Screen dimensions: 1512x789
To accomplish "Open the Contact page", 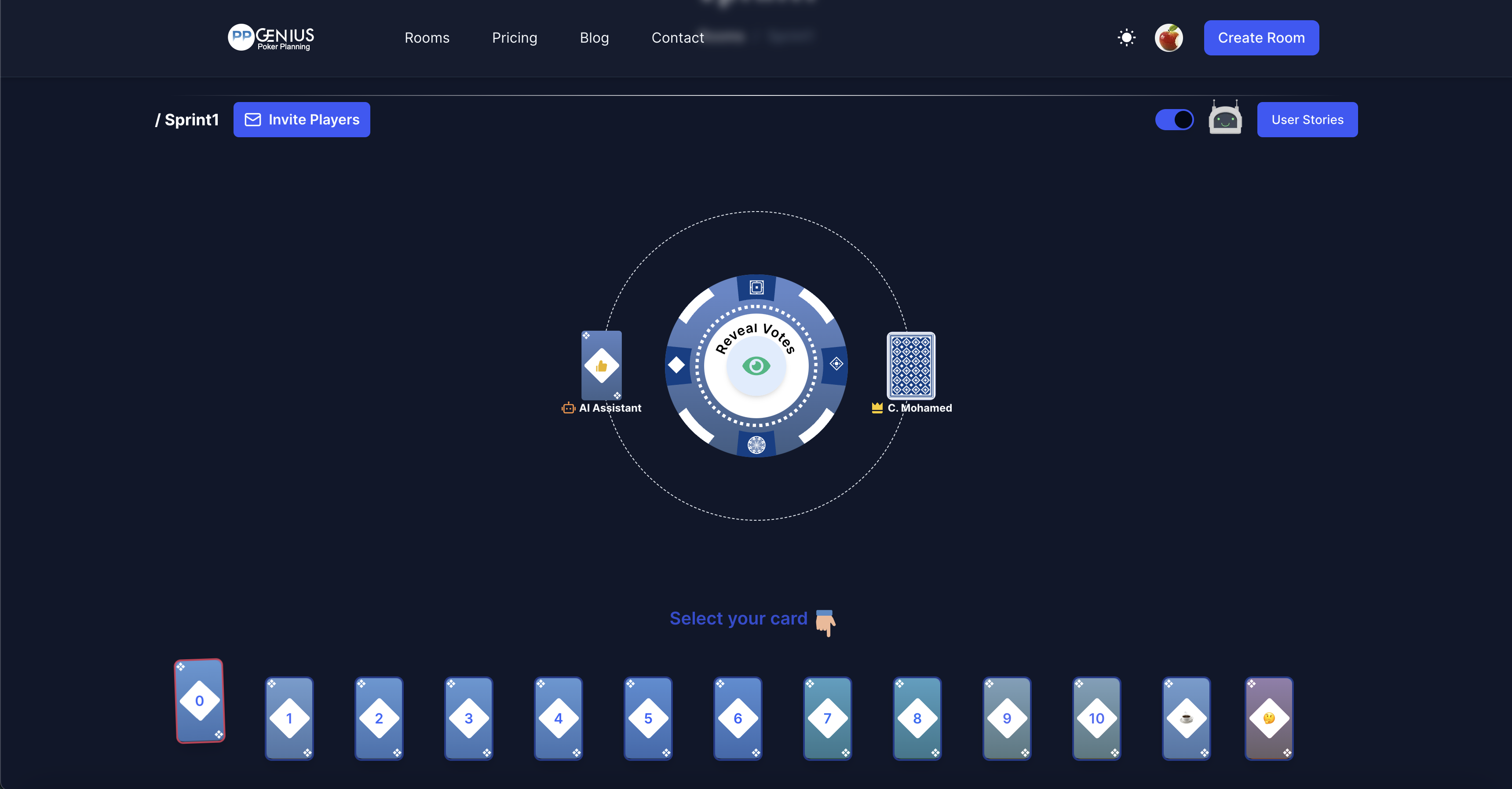I will pyautogui.click(x=677, y=37).
